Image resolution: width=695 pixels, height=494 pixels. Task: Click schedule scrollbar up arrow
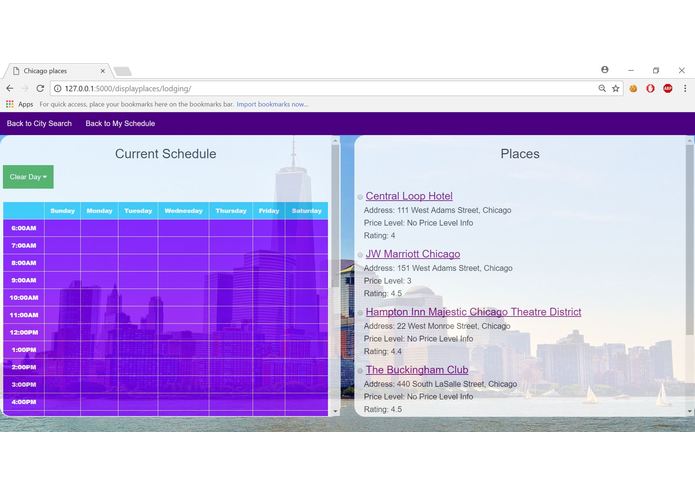[x=336, y=140]
